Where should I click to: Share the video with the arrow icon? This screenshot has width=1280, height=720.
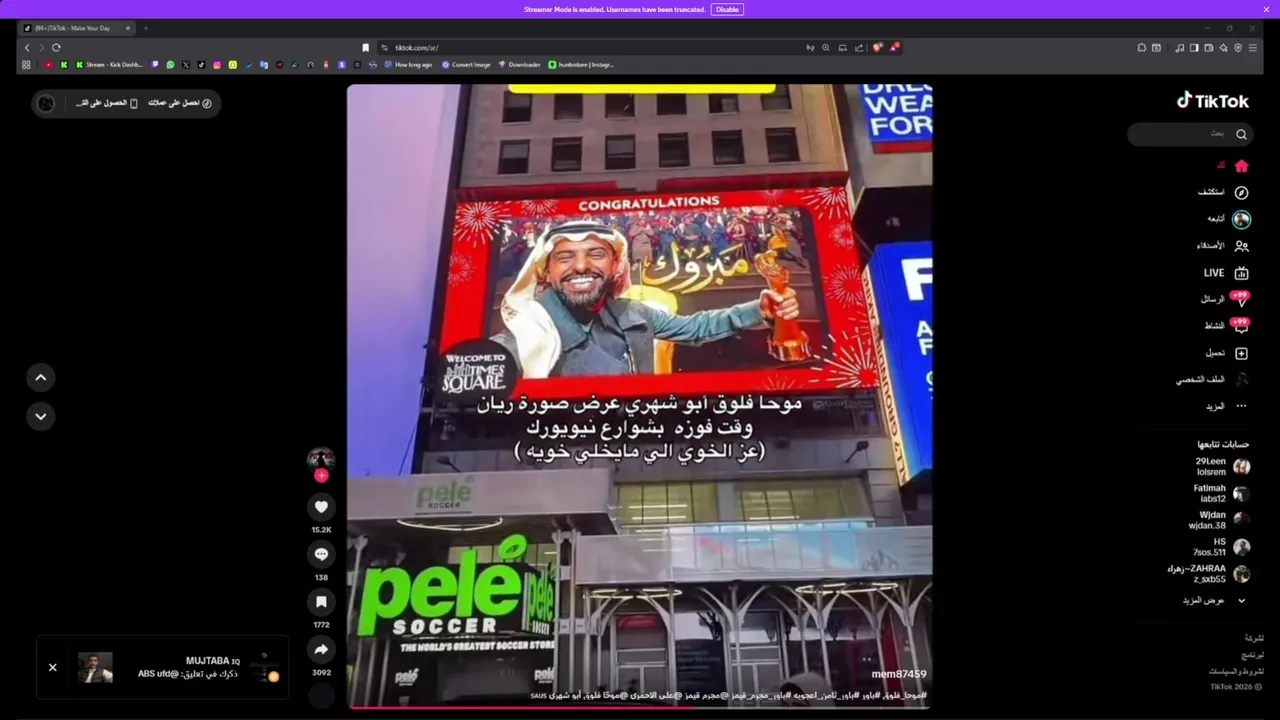pos(321,649)
